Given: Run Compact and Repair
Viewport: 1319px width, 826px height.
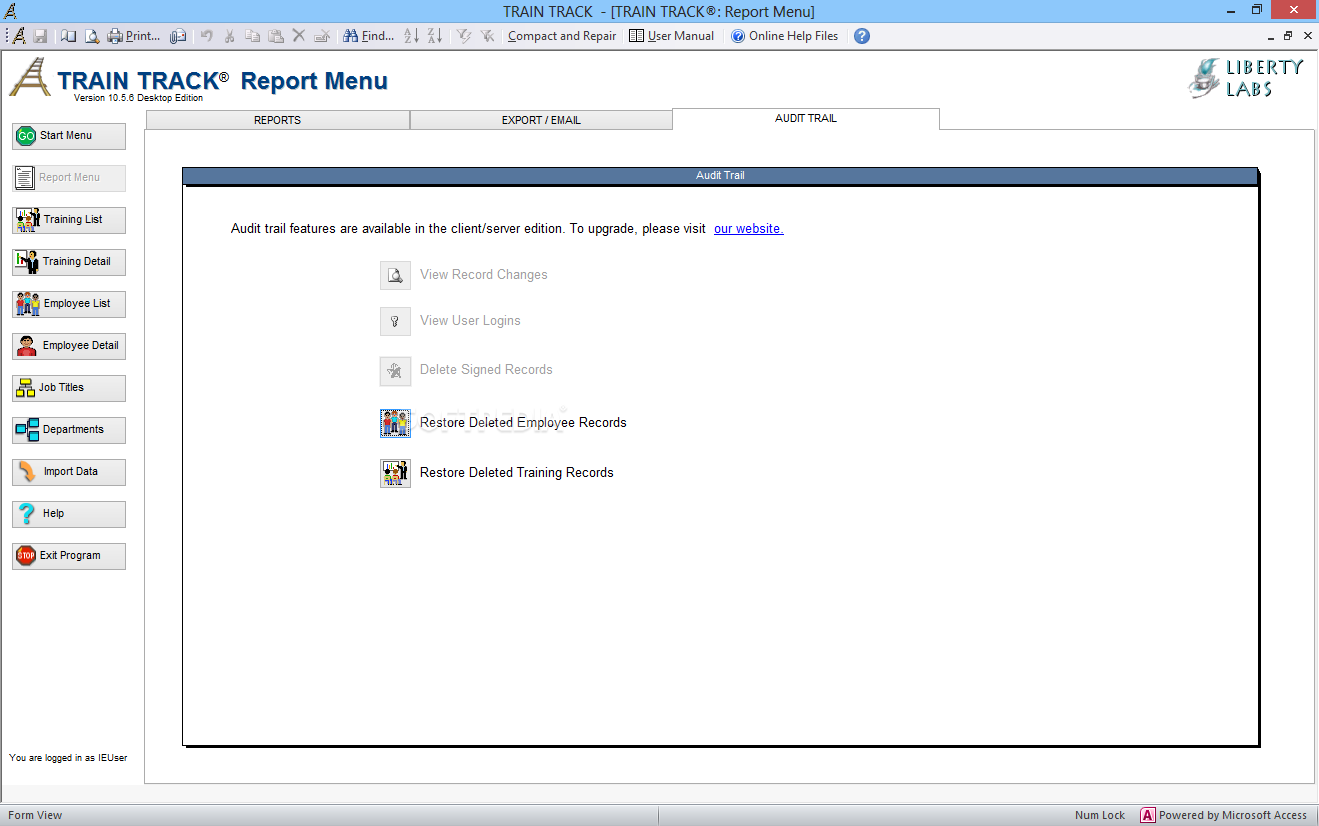Looking at the screenshot, I should click(x=562, y=36).
